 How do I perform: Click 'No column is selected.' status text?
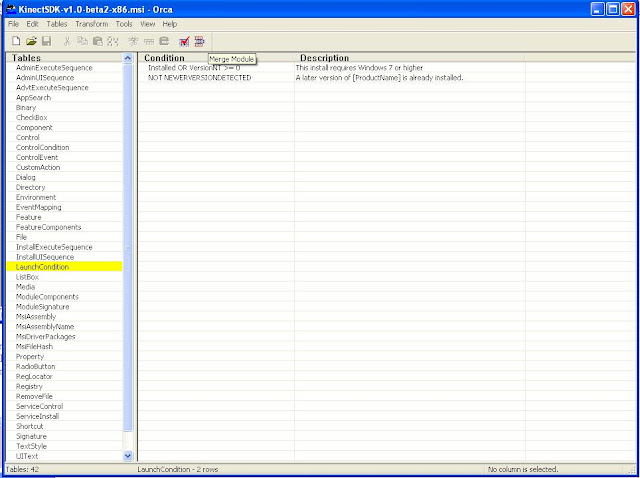tap(523, 469)
